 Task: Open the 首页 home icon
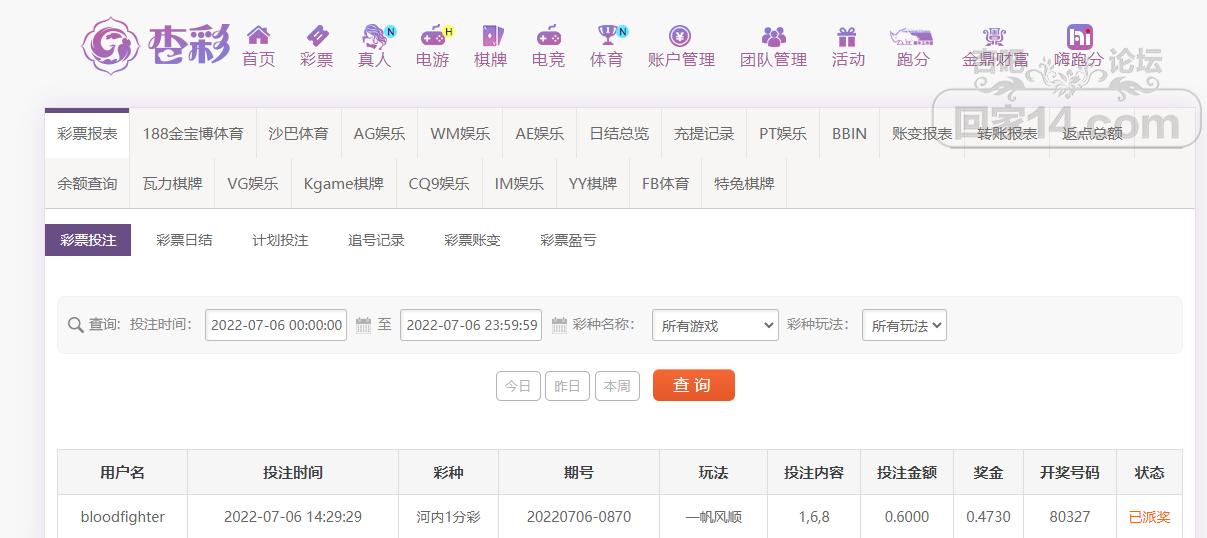click(x=258, y=36)
